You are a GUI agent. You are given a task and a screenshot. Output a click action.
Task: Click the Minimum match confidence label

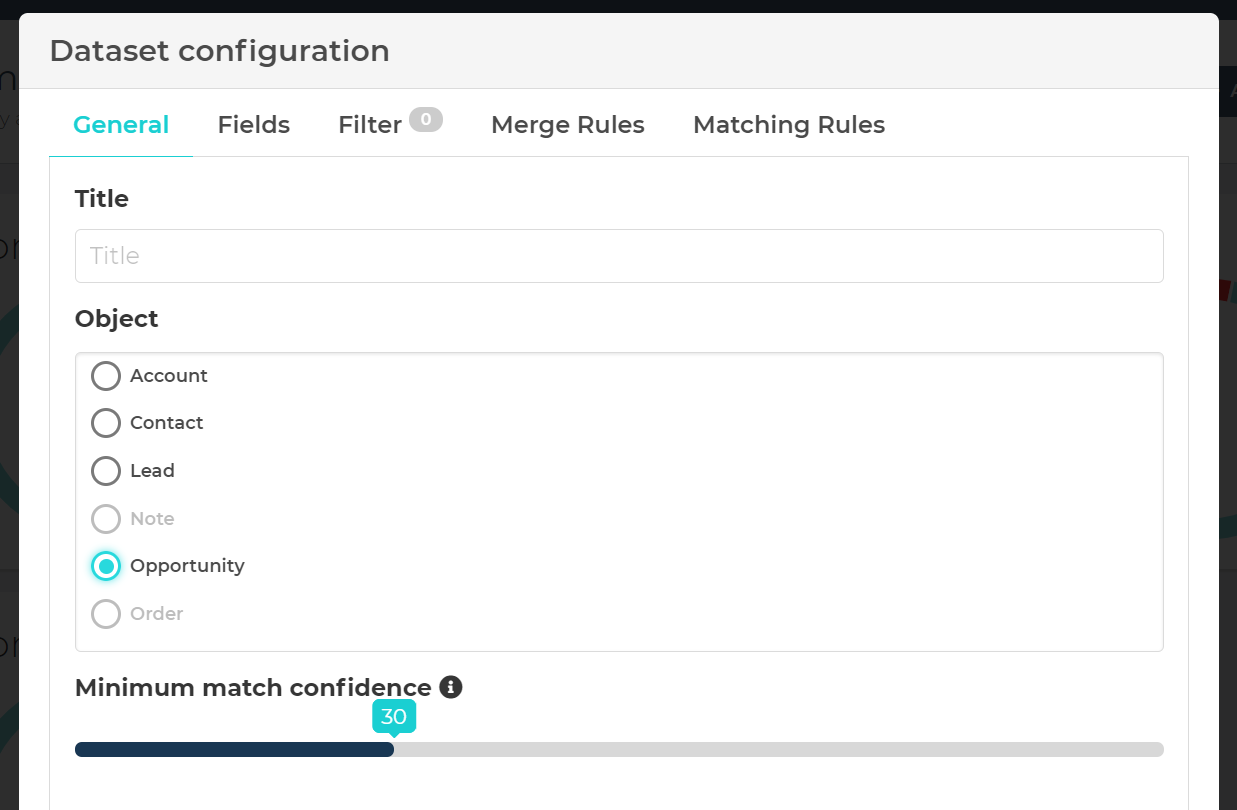pyautogui.click(x=253, y=688)
